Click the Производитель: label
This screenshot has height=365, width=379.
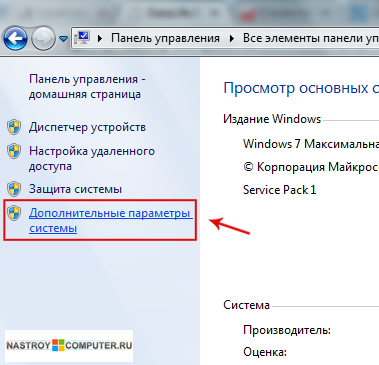tap(287, 330)
